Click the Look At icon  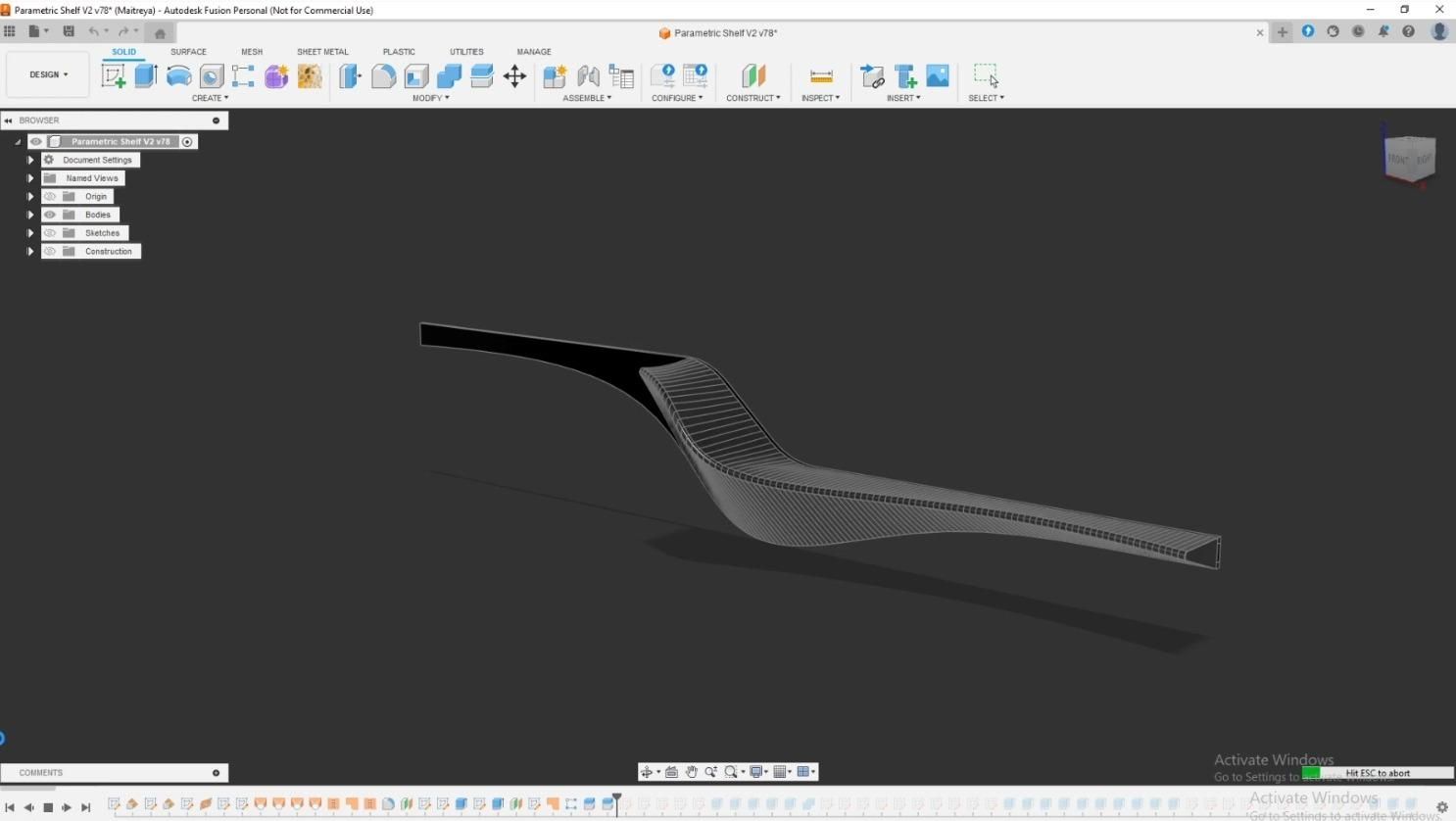pyautogui.click(x=671, y=772)
